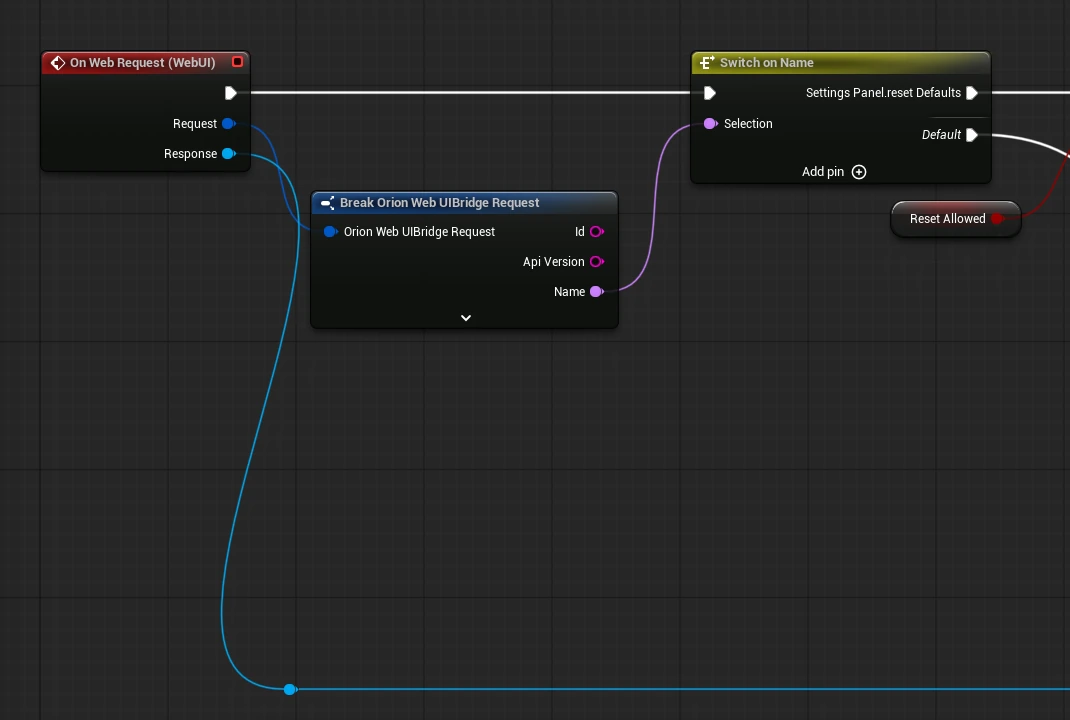Click the Api Version label
Screen dimensions: 1070x720
[x=553, y=262]
